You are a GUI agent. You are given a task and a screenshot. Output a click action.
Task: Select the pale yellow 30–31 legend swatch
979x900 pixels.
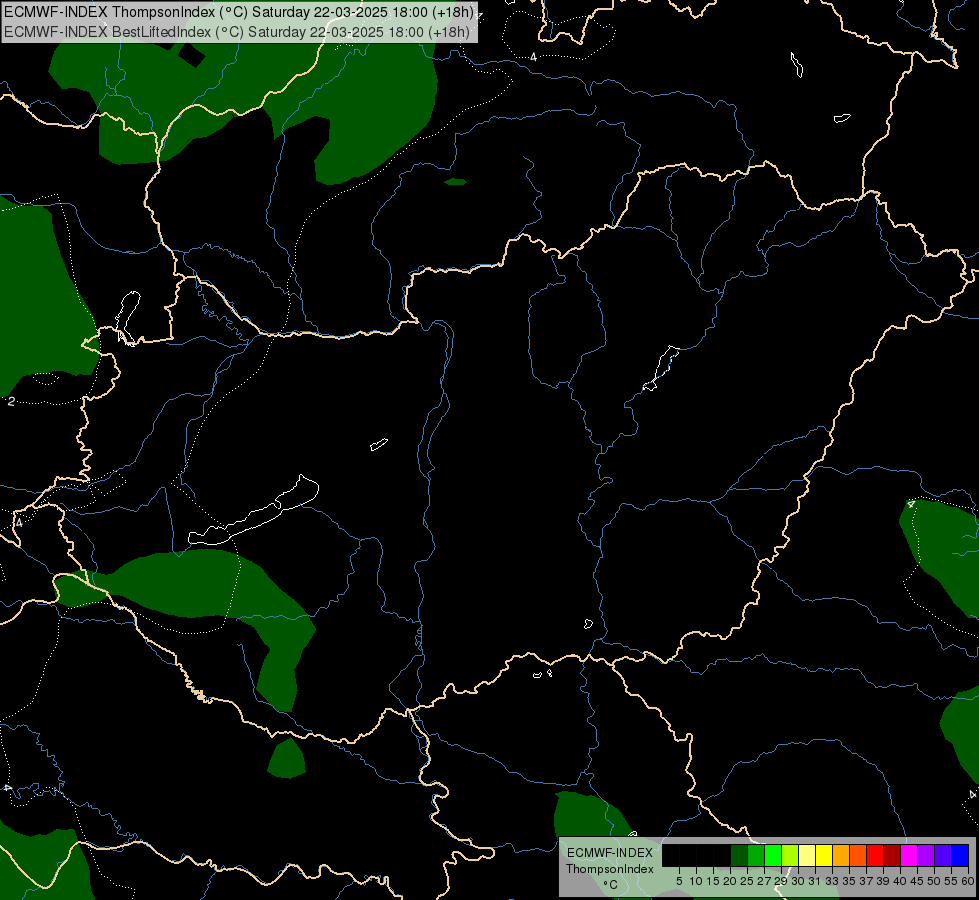point(807,855)
